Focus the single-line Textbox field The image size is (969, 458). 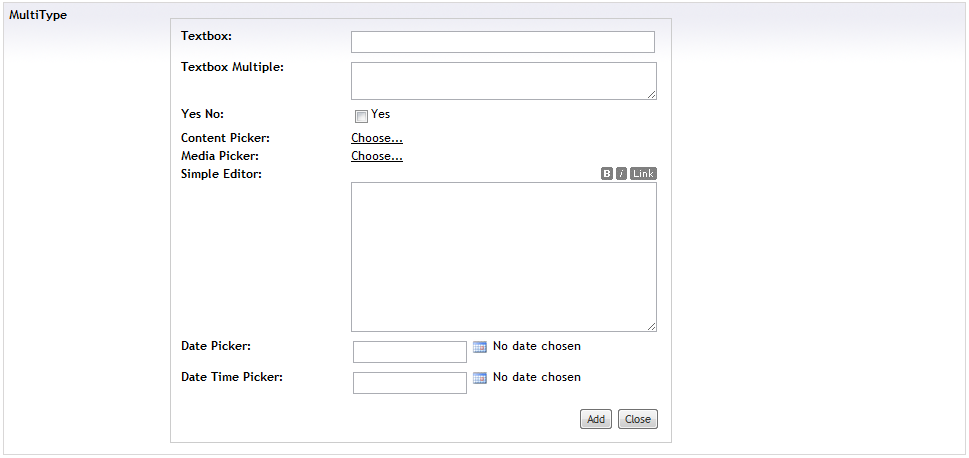(503, 42)
